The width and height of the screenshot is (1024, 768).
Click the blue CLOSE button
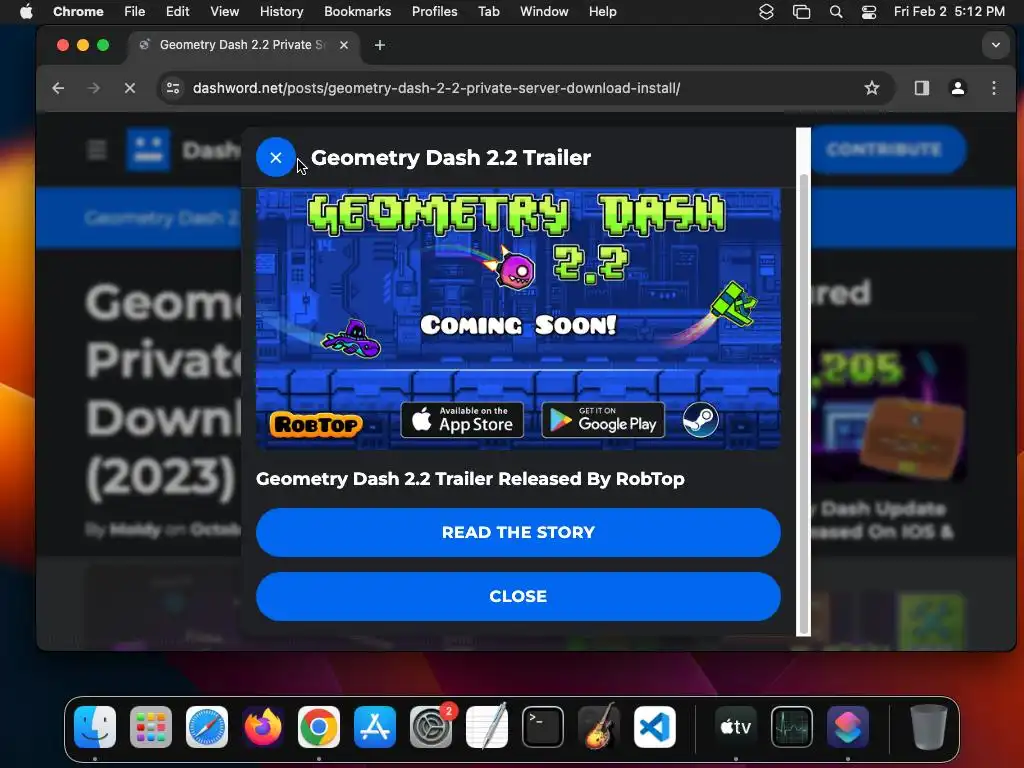pos(518,596)
